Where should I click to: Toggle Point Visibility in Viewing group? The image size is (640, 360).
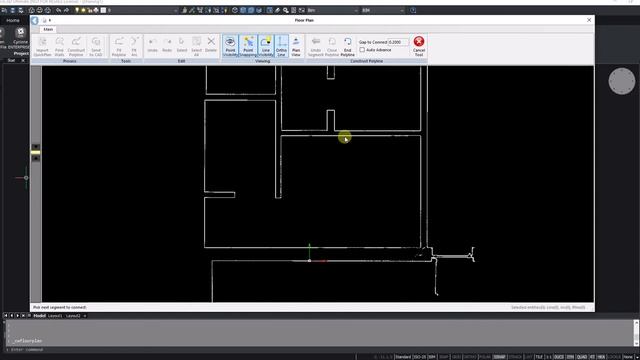tap(230, 46)
